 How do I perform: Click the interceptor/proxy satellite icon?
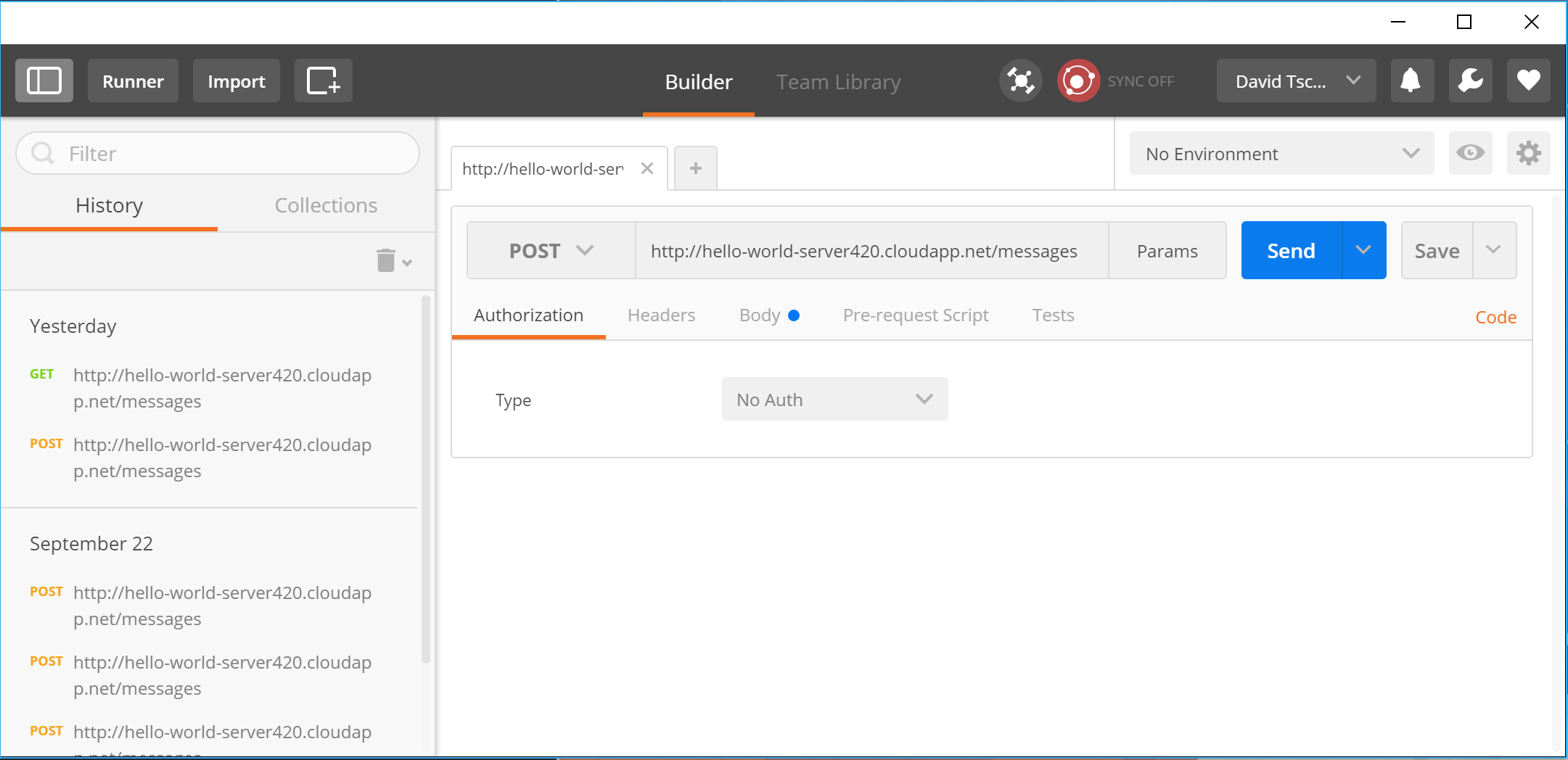pyautogui.click(x=1020, y=80)
